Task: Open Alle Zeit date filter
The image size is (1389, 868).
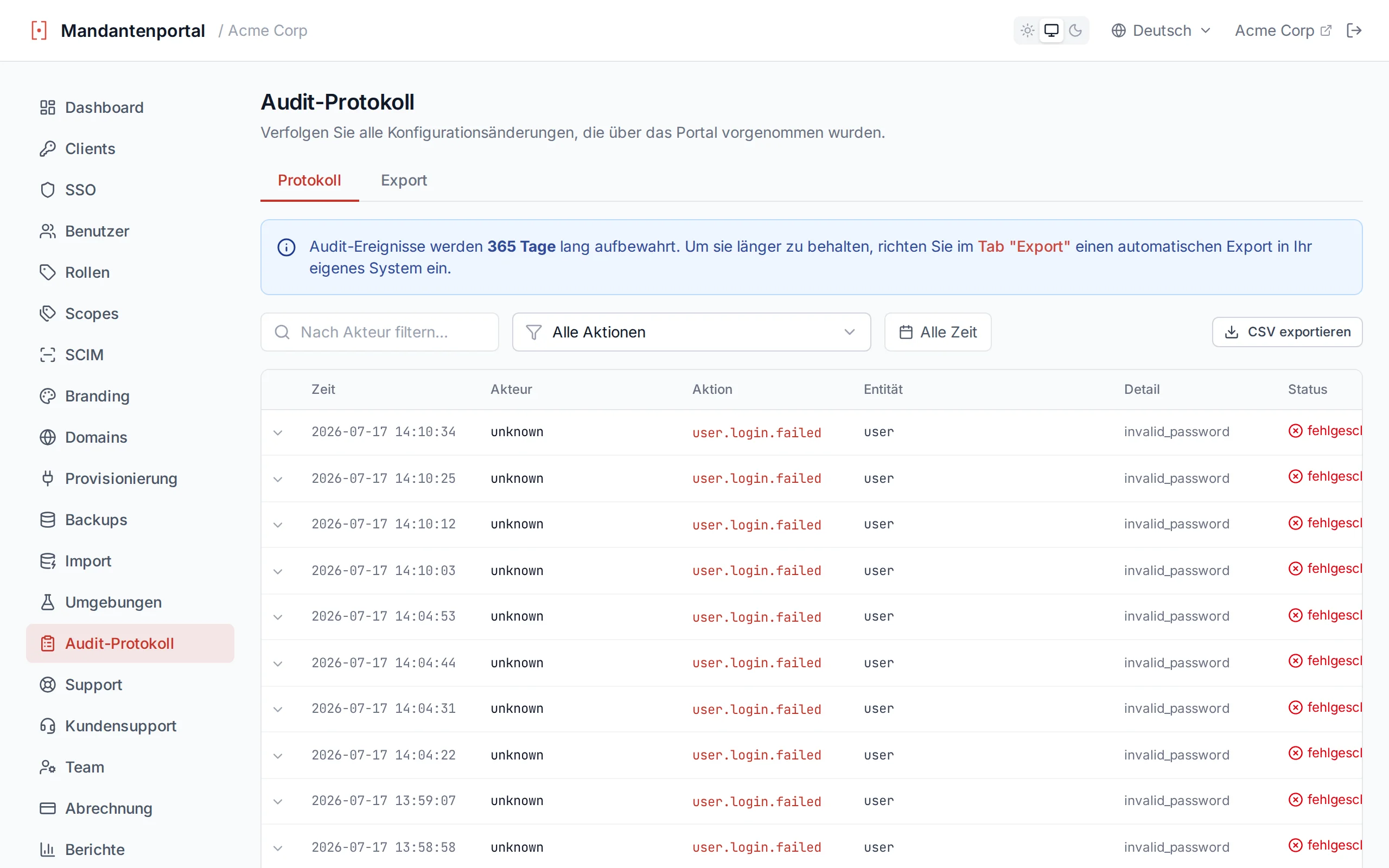Action: [x=937, y=332]
